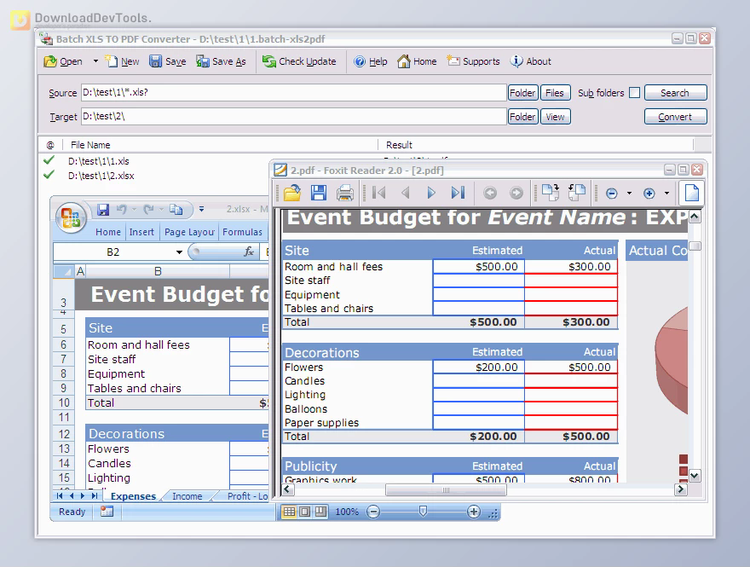Click the Foxit horizontal scrollbar thumb
750x567 pixels.
(x=446, y=489)
